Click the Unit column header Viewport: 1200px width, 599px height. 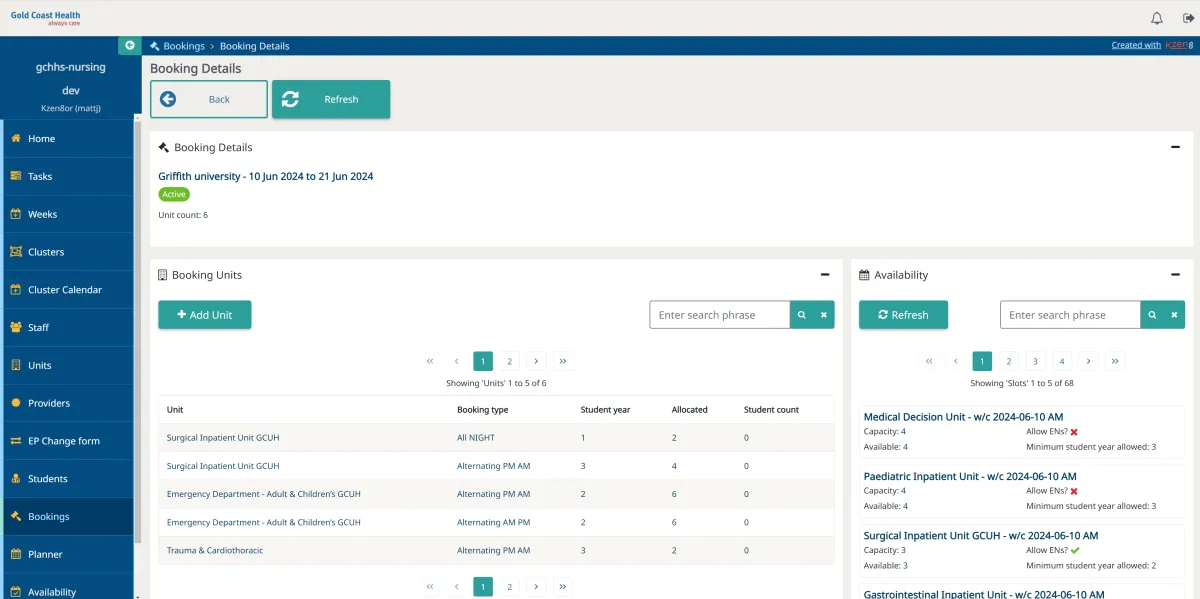(x=175, y=410)
